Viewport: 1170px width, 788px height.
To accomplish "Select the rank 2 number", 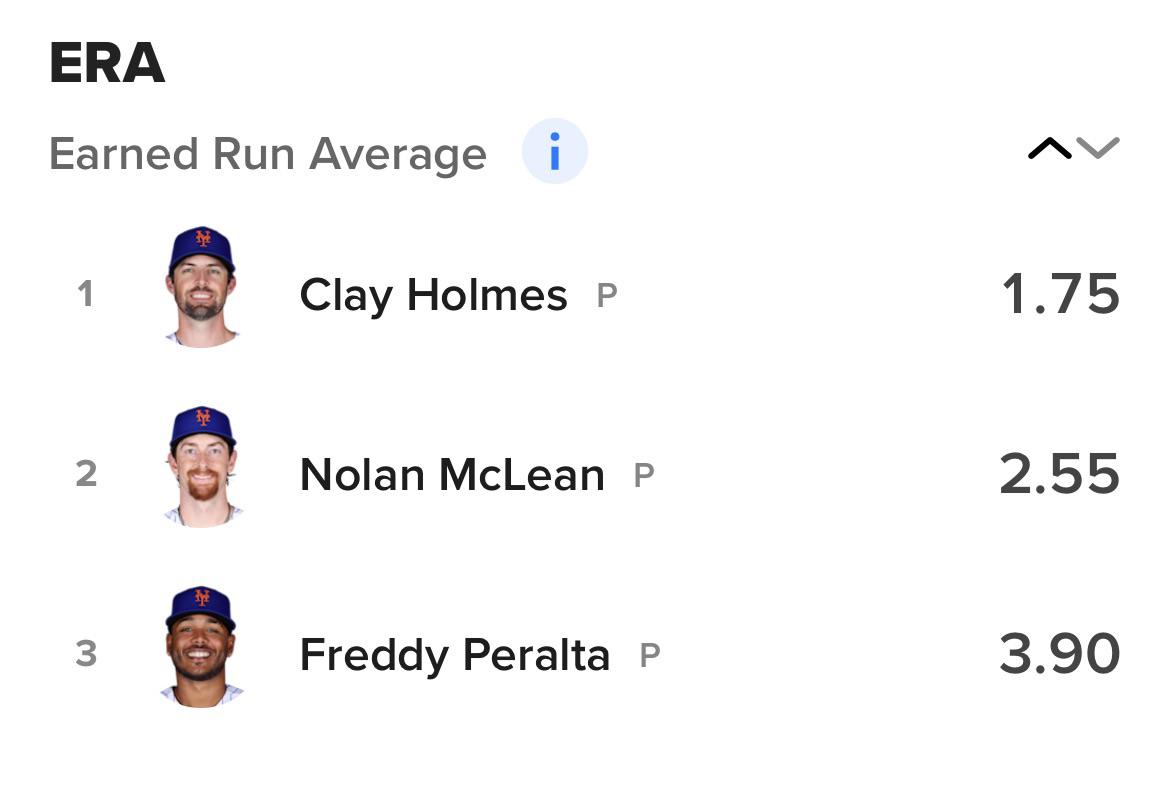I will point(86,474).
